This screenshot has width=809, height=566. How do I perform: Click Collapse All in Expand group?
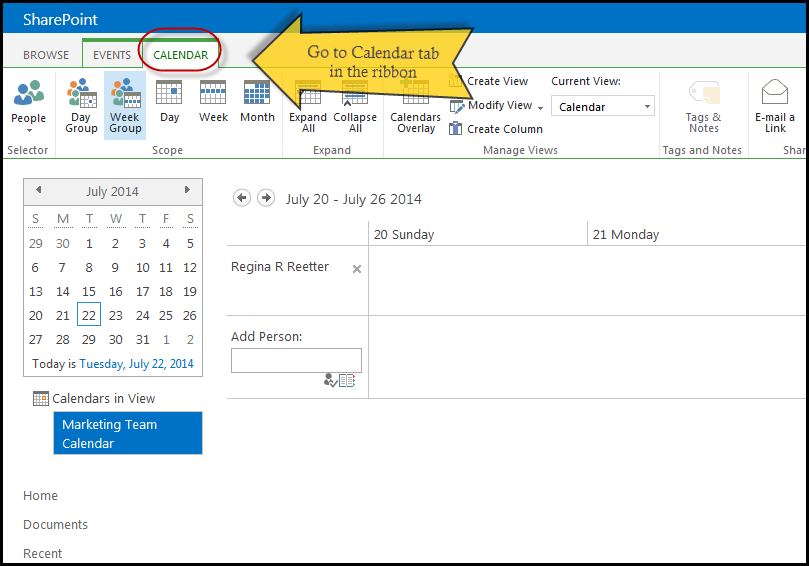click(x=355, y=107)
